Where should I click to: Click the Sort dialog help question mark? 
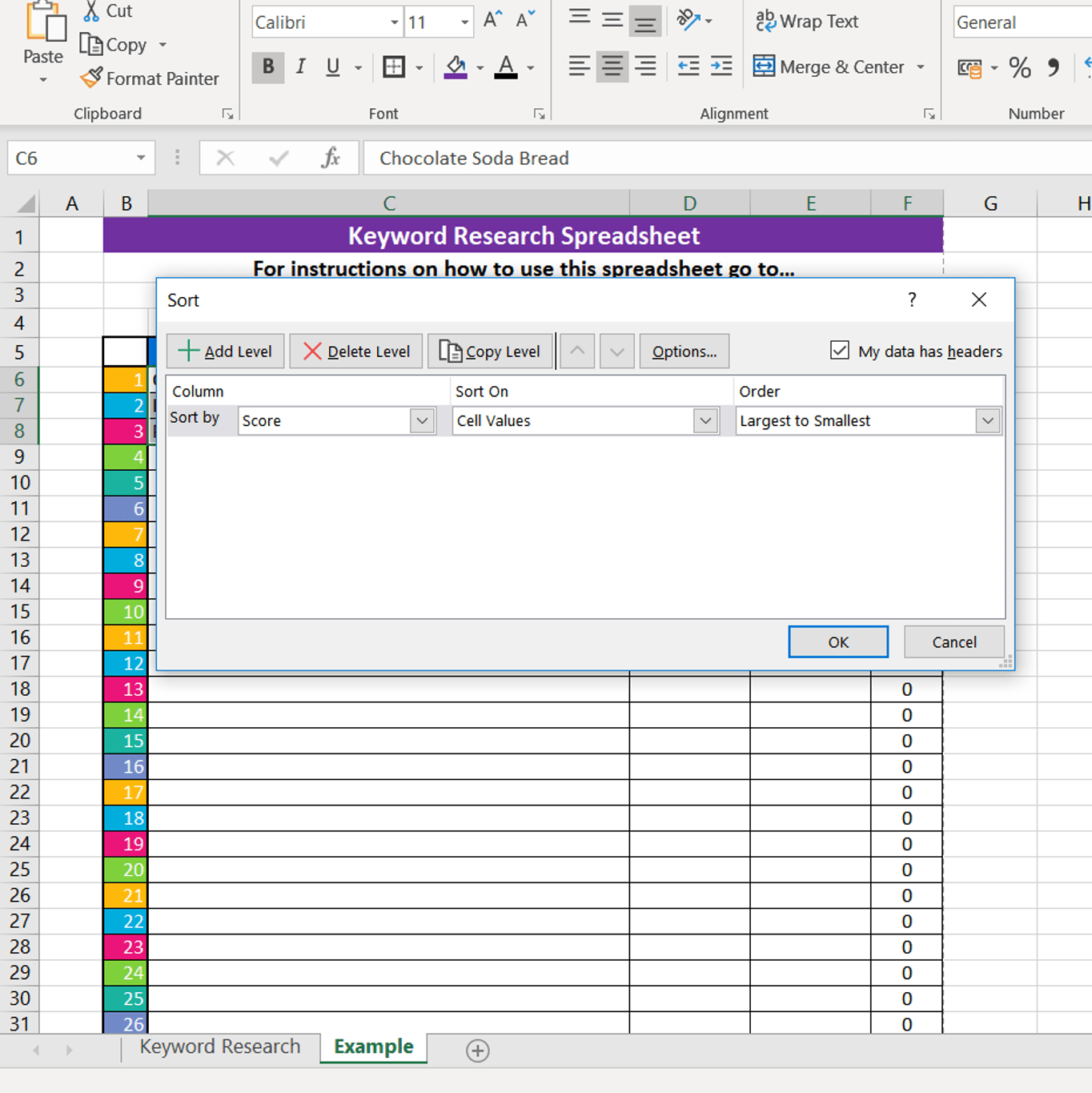tap(912, 299)
